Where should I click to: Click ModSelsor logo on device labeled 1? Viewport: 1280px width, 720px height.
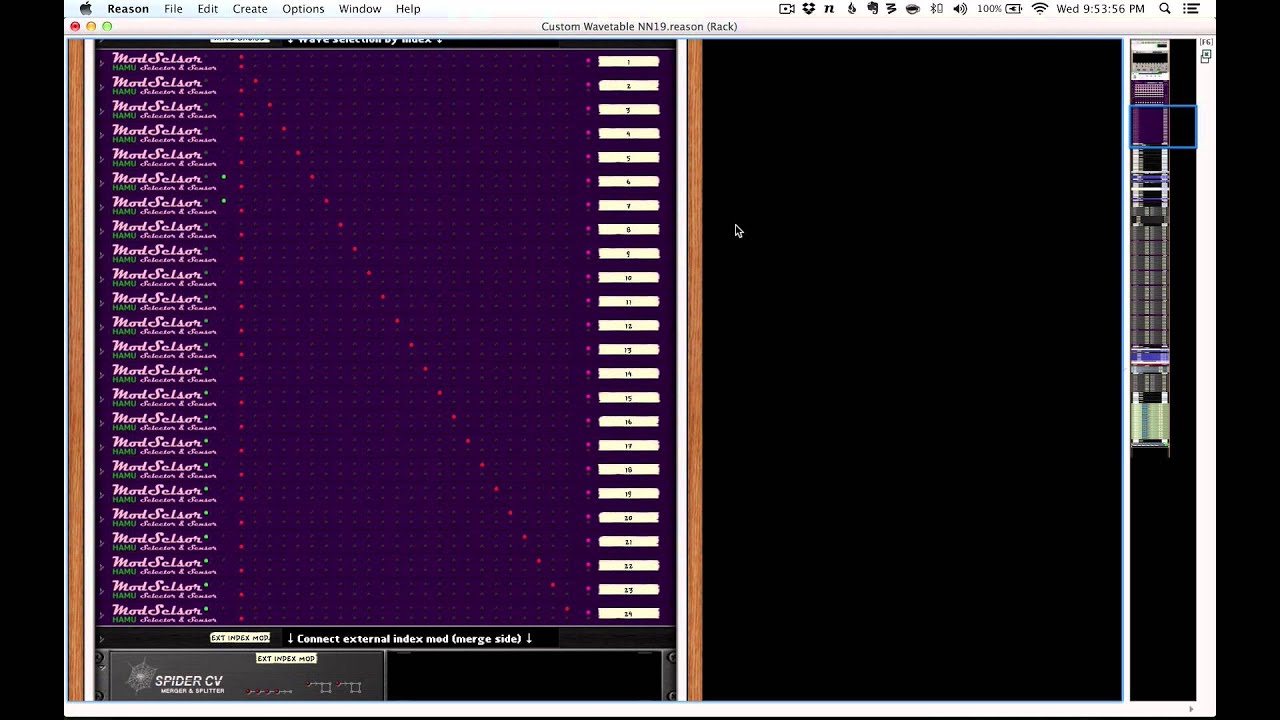[x=157, y=58]
